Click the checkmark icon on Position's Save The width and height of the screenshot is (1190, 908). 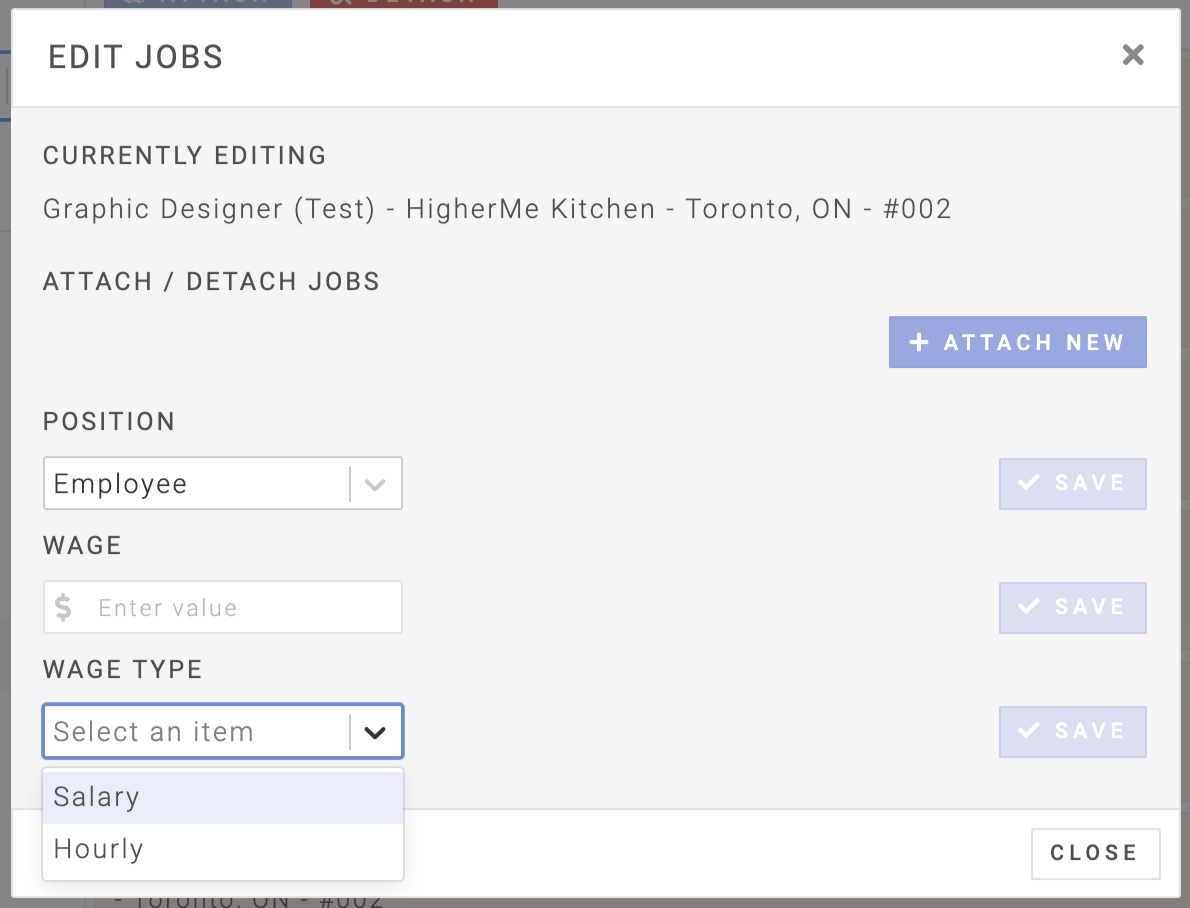point(1028,483)
